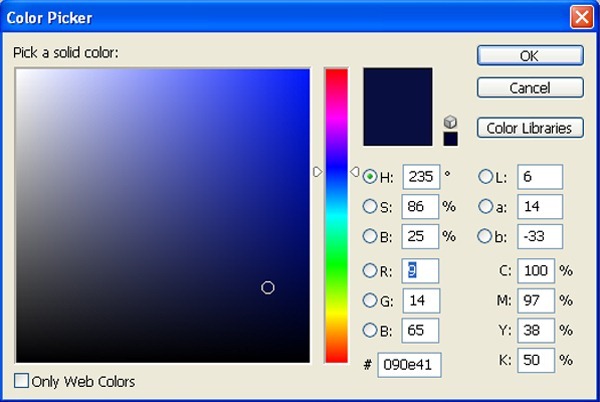Viewport: 600px width, 402px height.
Task: Click the Cancel button
Action: [x=530, y=88]
